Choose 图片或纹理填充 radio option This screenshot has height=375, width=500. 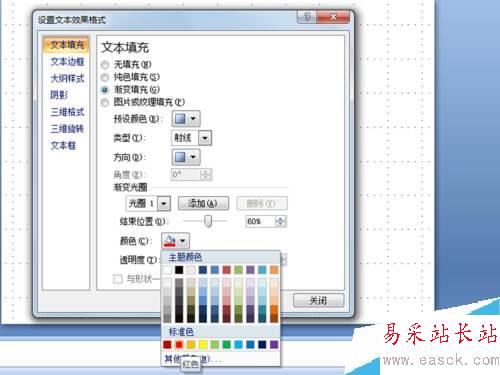(x=105, y=102)
